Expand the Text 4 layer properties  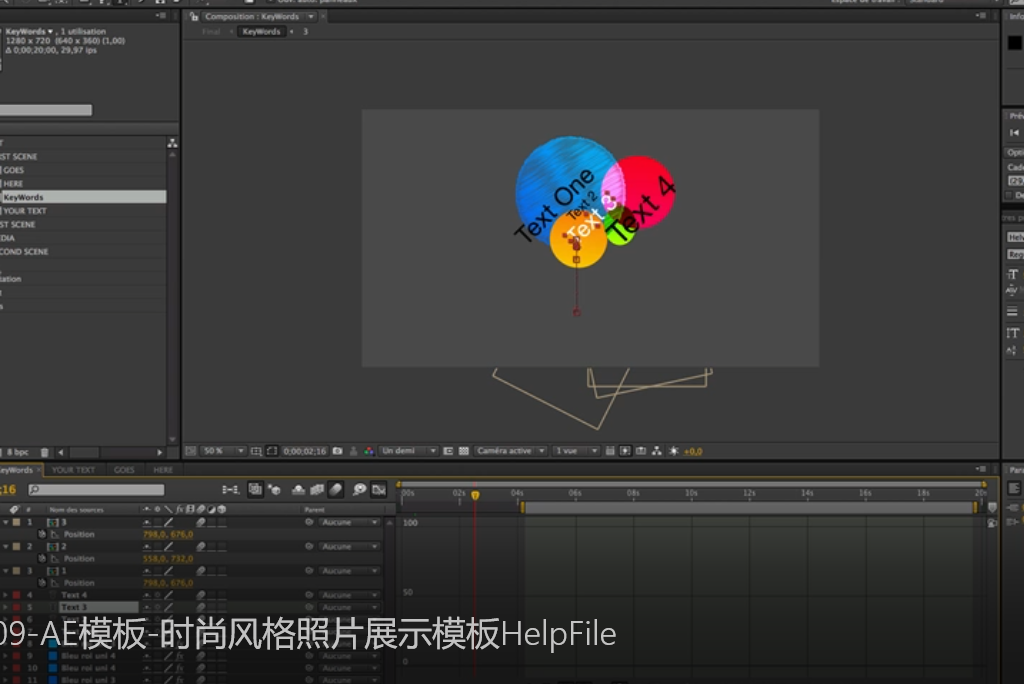click(6, 595)
